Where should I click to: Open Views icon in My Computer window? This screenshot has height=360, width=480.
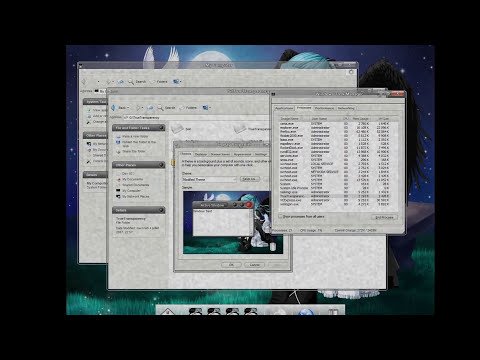pyautogui.click(x=176, y=81)
